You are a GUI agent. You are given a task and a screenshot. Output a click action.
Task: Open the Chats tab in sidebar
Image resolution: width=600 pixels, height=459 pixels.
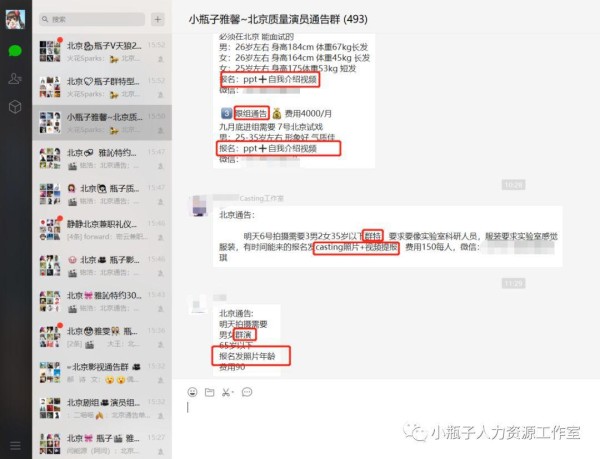point(15,50)
